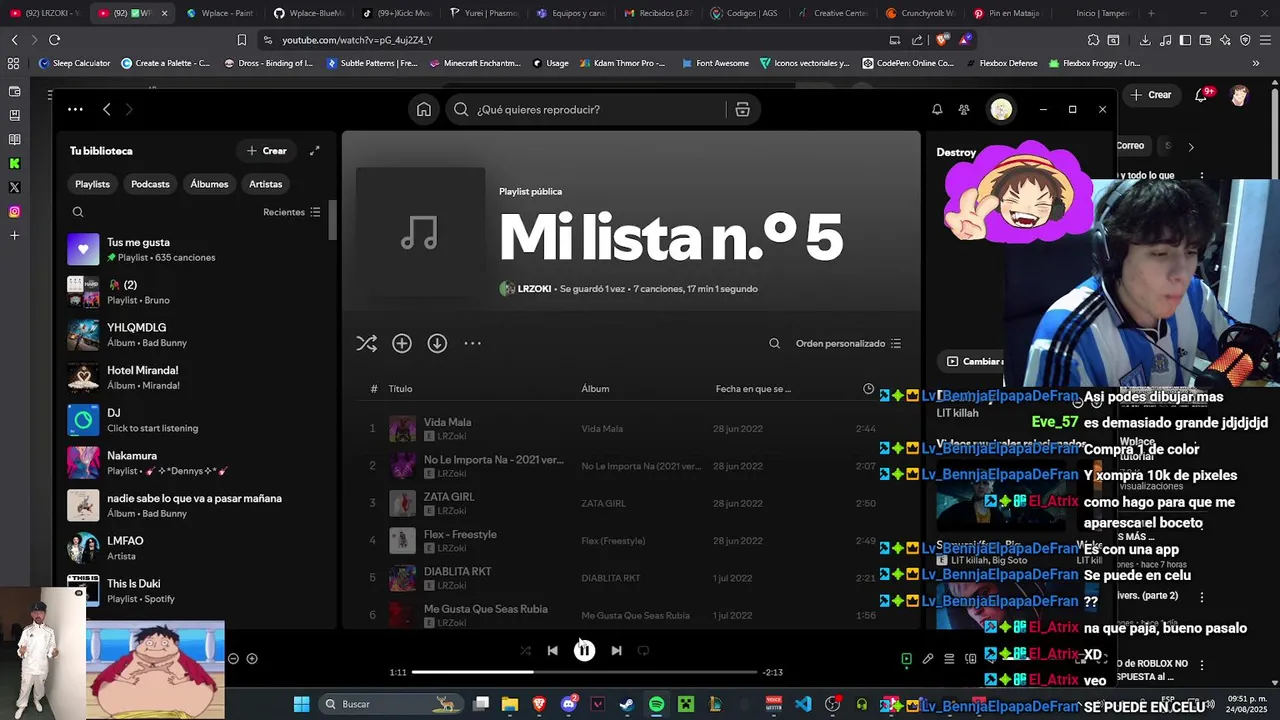
Task: Sort tracks by duration clock icon
Action: (x=868, y=389)
